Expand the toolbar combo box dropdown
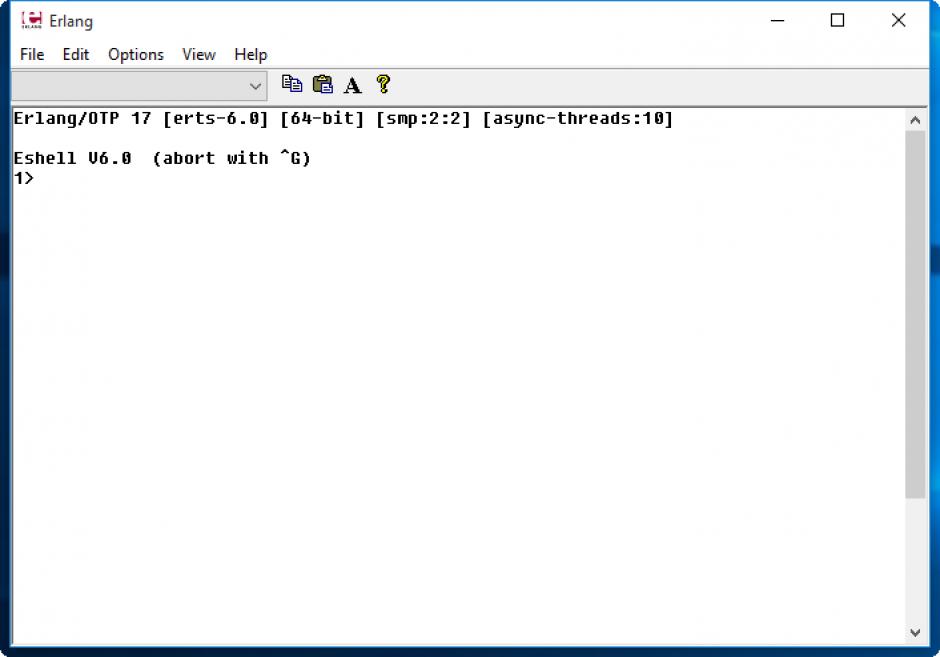 [255, 86]
